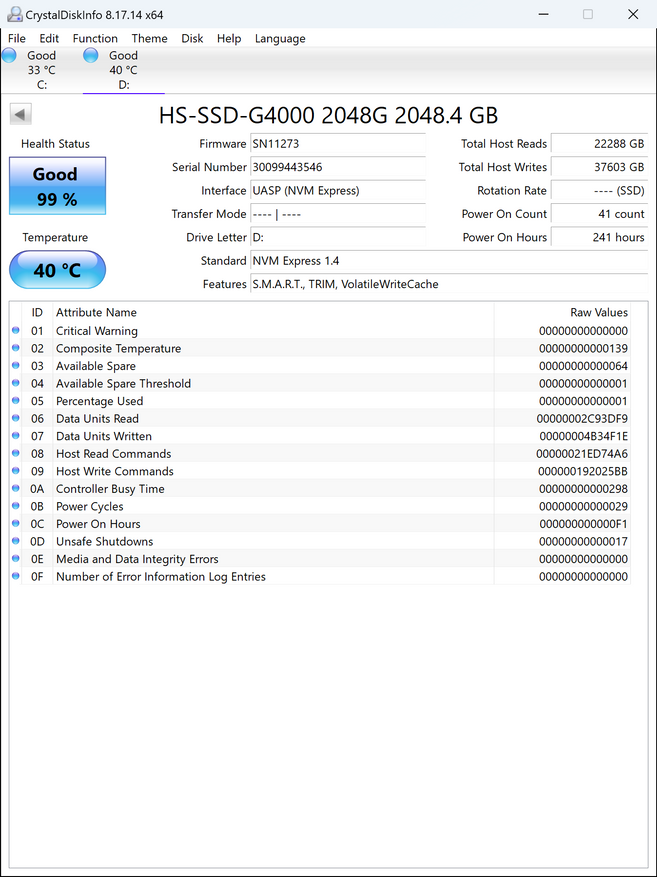Viewport: 657px width, 877px height.
Task: Click the Rotation Rate value (SSD)
Action: click(599, 191)
